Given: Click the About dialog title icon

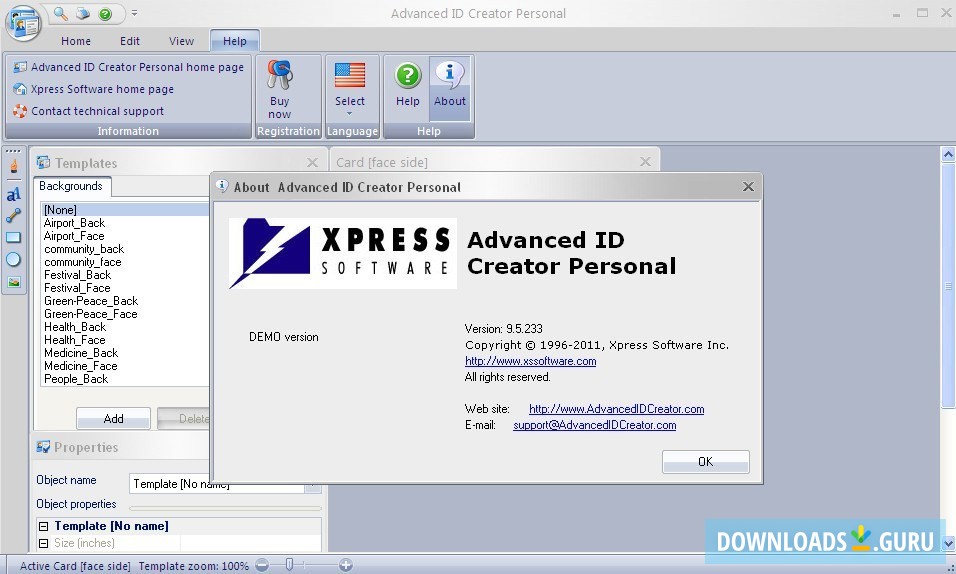Looking at the screenshot, I should point(223,186).
